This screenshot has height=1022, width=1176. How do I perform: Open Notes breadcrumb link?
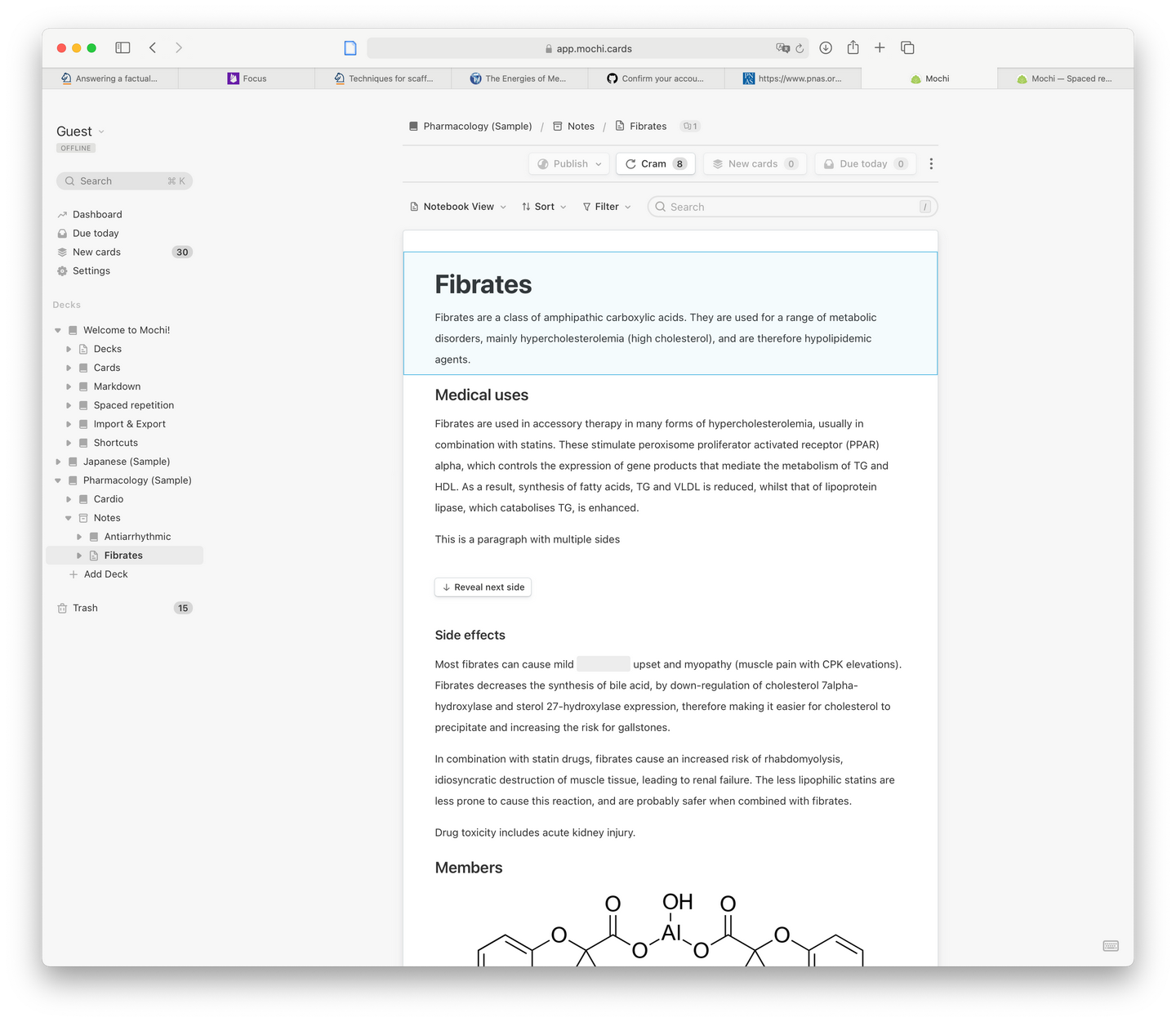click(574, 127)
